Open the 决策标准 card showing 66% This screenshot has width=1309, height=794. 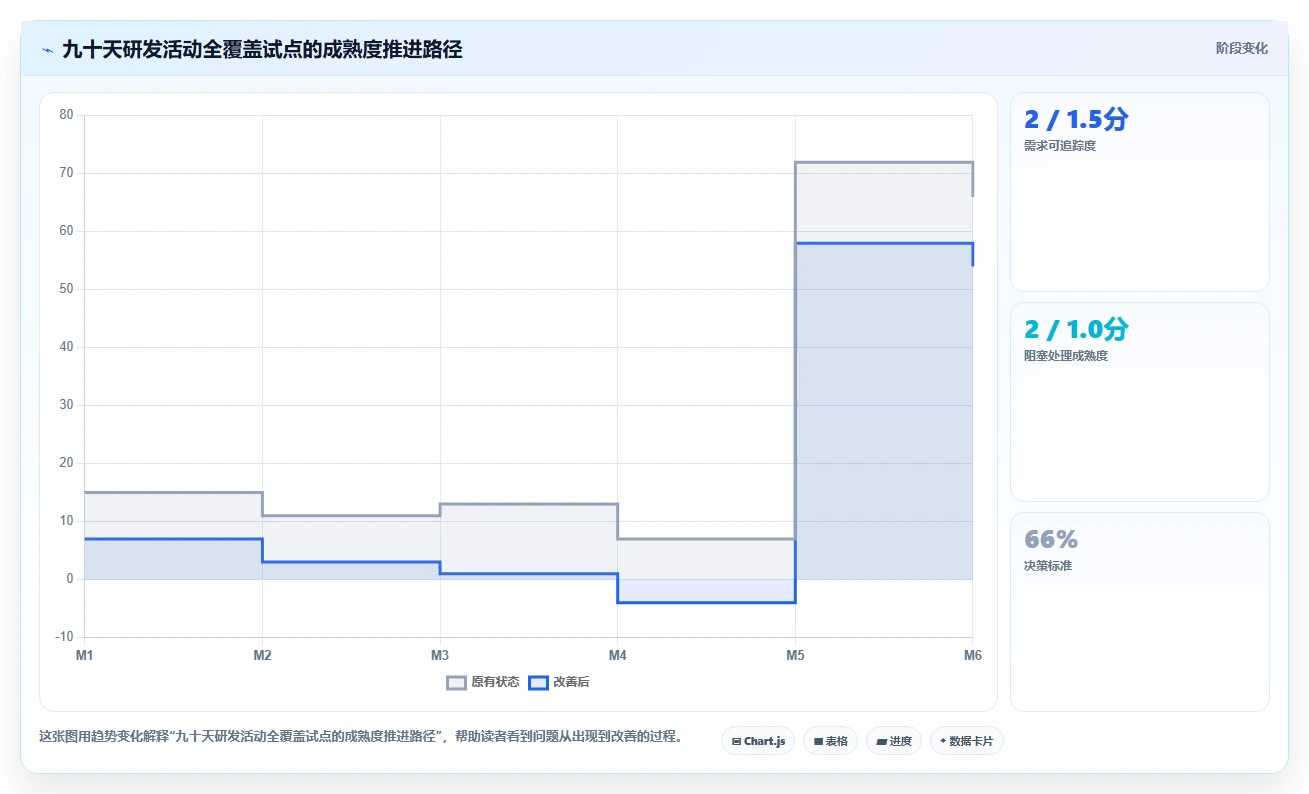pyautogui.click(x=1139, y=612)
